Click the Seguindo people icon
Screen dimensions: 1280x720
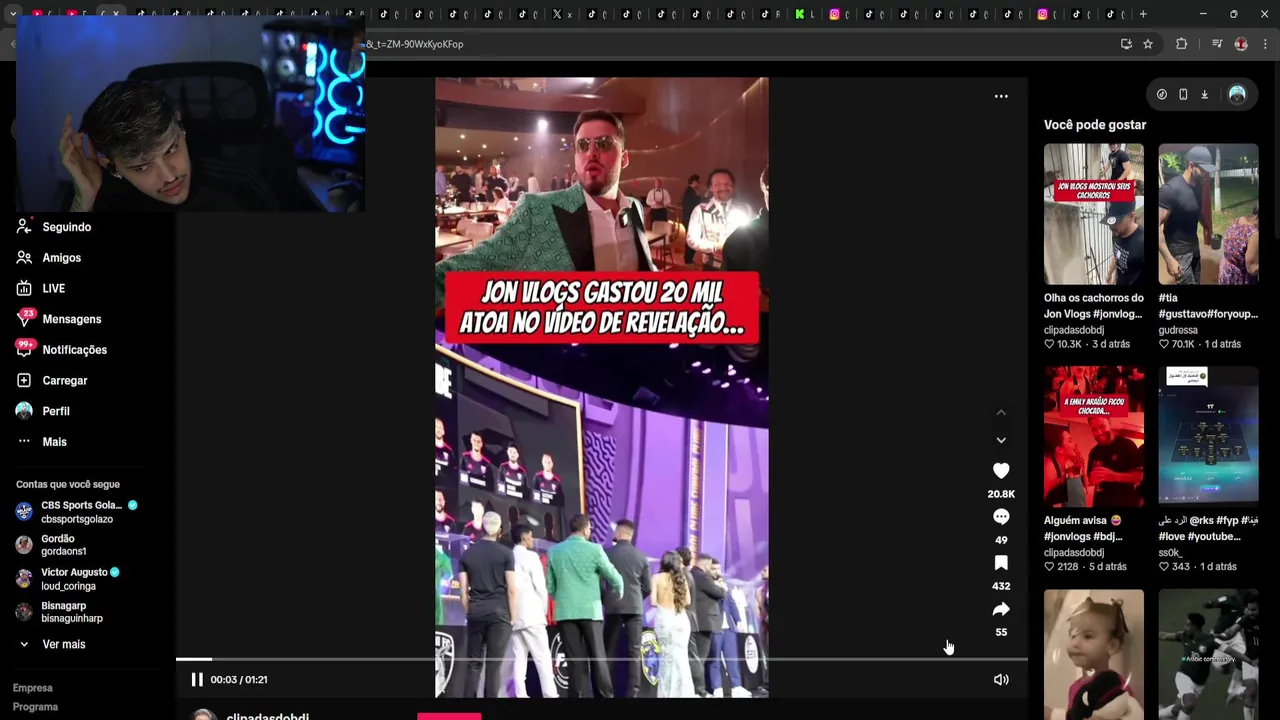[24, 227]
